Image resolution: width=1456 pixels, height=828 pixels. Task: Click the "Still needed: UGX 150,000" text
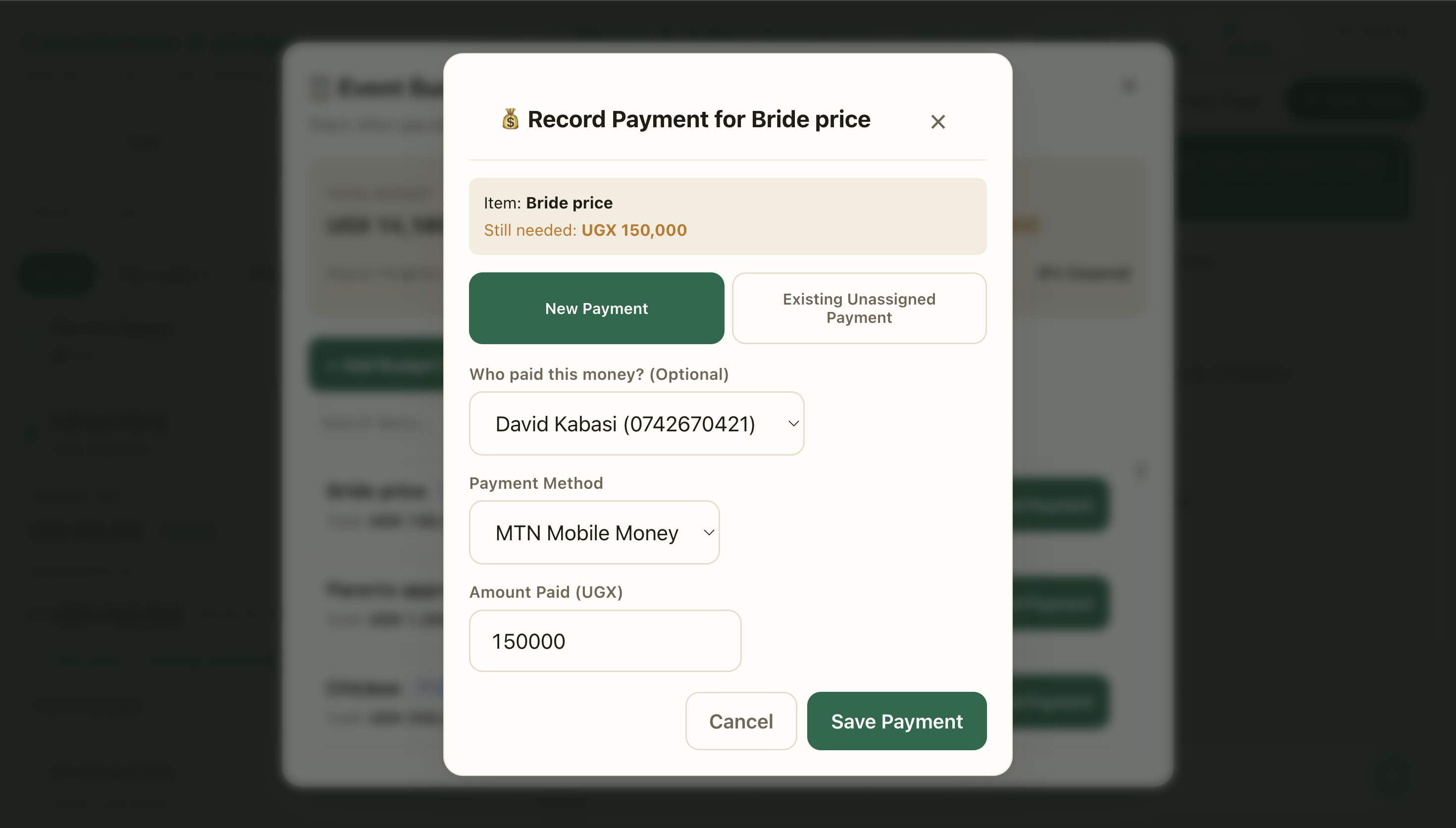tap(585, 230)
